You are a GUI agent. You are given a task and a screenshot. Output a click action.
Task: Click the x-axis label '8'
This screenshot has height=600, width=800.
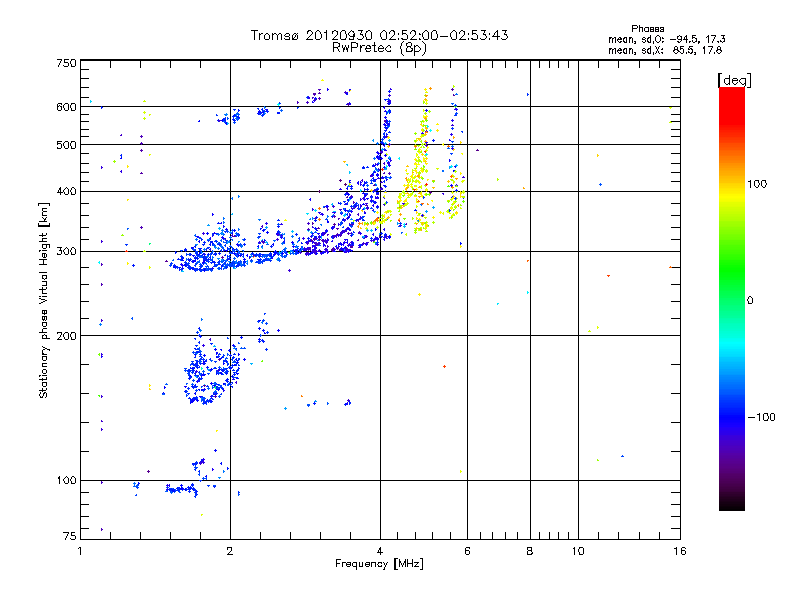click(x=530, y=551)
